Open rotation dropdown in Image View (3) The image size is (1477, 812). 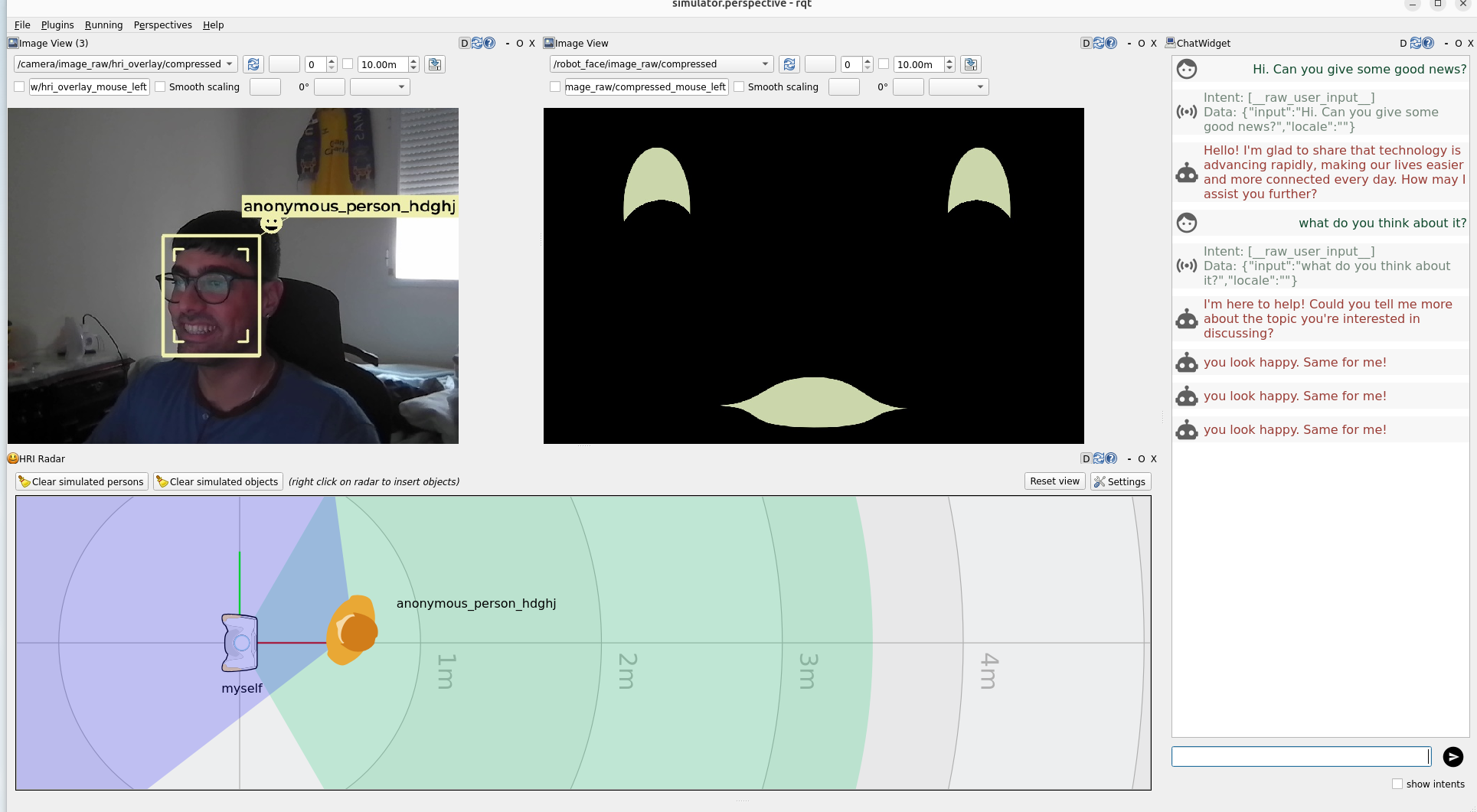pyautogui.click(x=380, y=86)
